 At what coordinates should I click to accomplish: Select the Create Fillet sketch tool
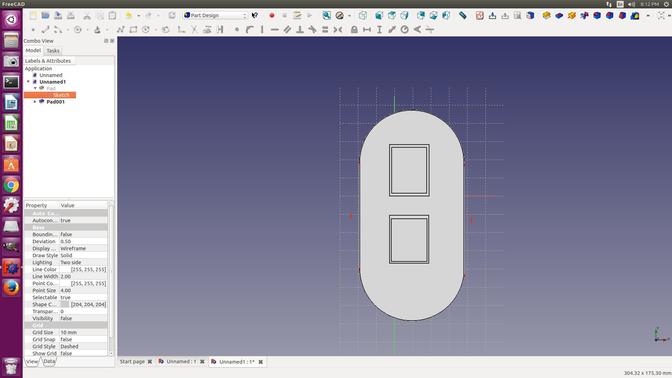click(x=182, y=30)
